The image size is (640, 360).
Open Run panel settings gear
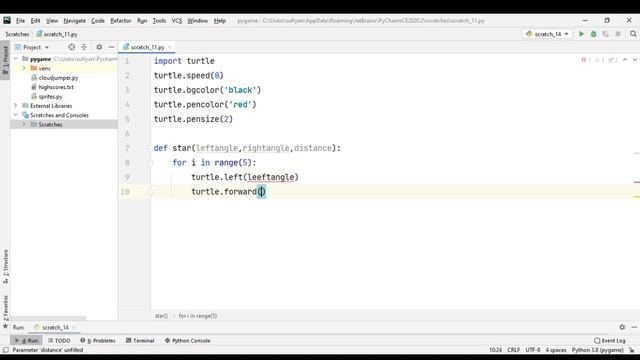pyautogui.click(x=622, y=327)
